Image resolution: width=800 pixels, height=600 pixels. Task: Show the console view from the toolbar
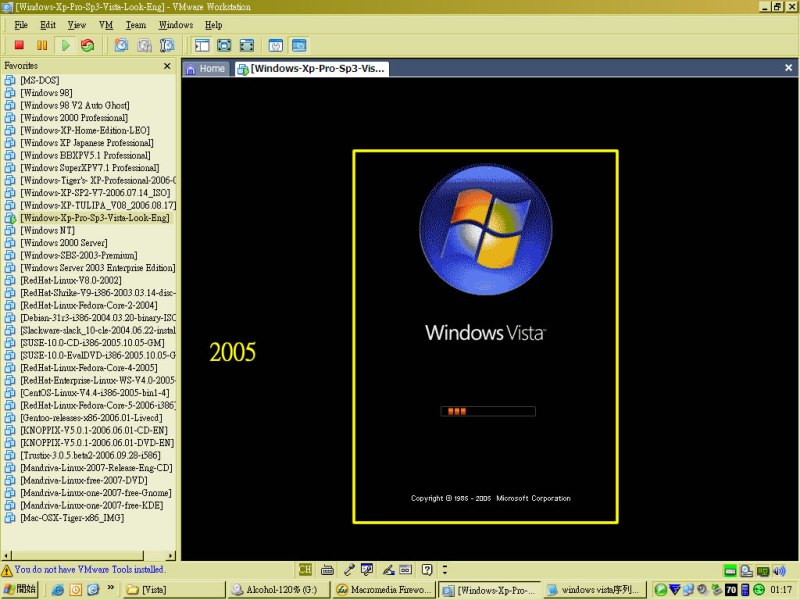pos(299,45)
